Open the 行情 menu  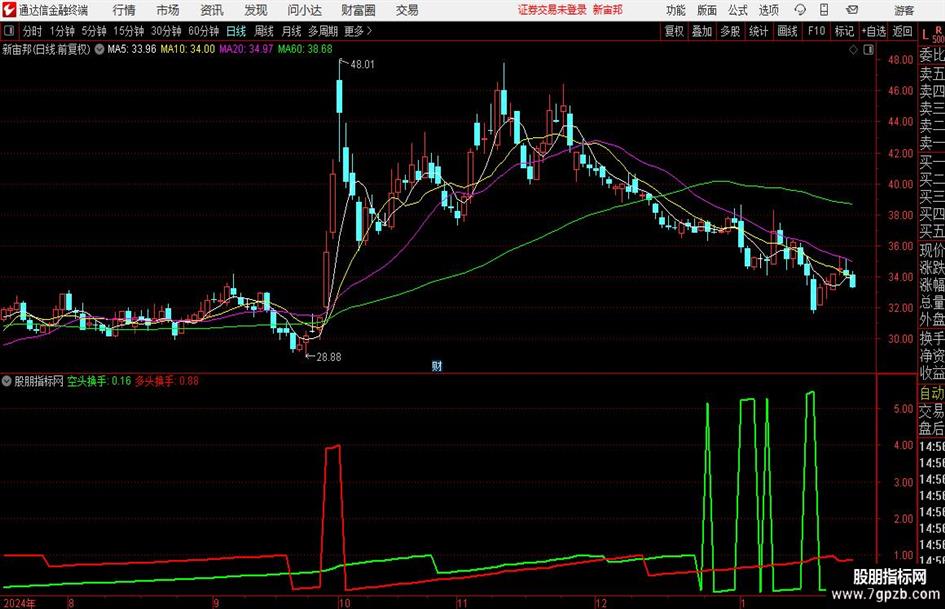pos(124,10)
